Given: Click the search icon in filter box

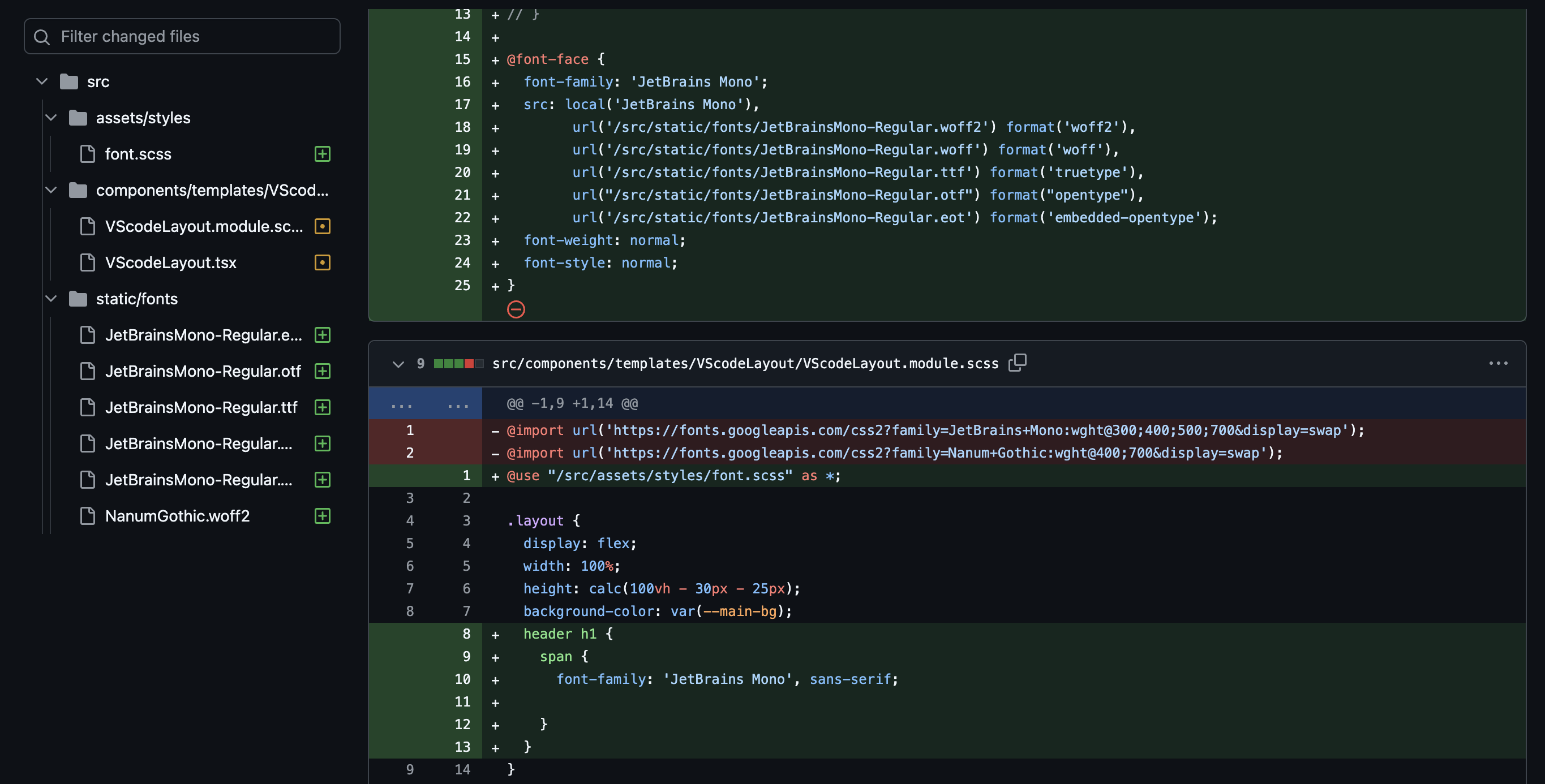Looking at the screenshot, I should click(x=41, y=37).
